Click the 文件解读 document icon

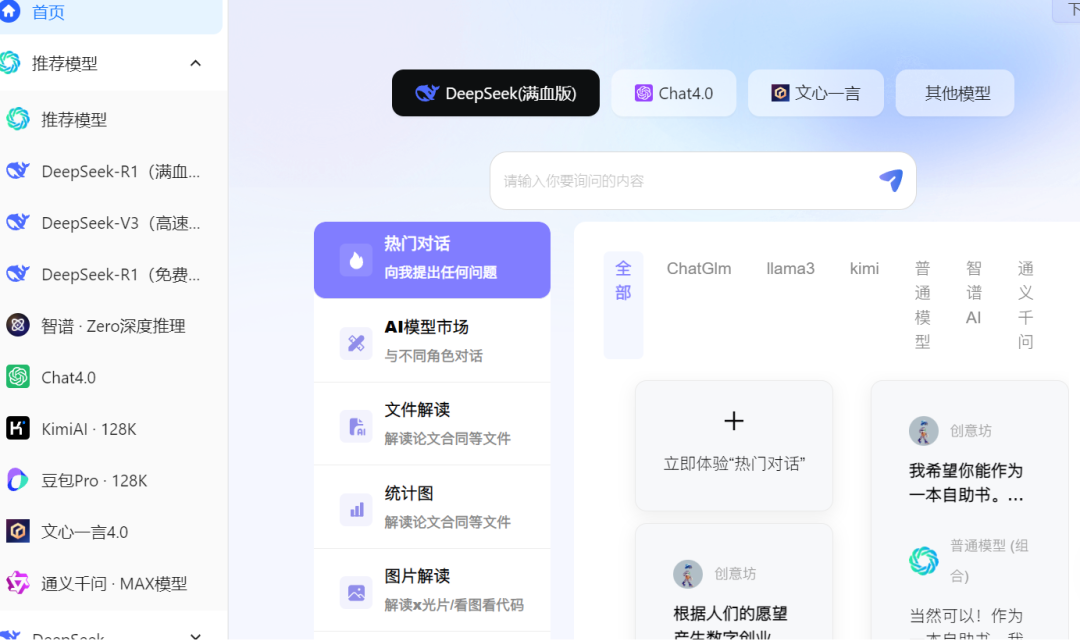pos(356,426)
